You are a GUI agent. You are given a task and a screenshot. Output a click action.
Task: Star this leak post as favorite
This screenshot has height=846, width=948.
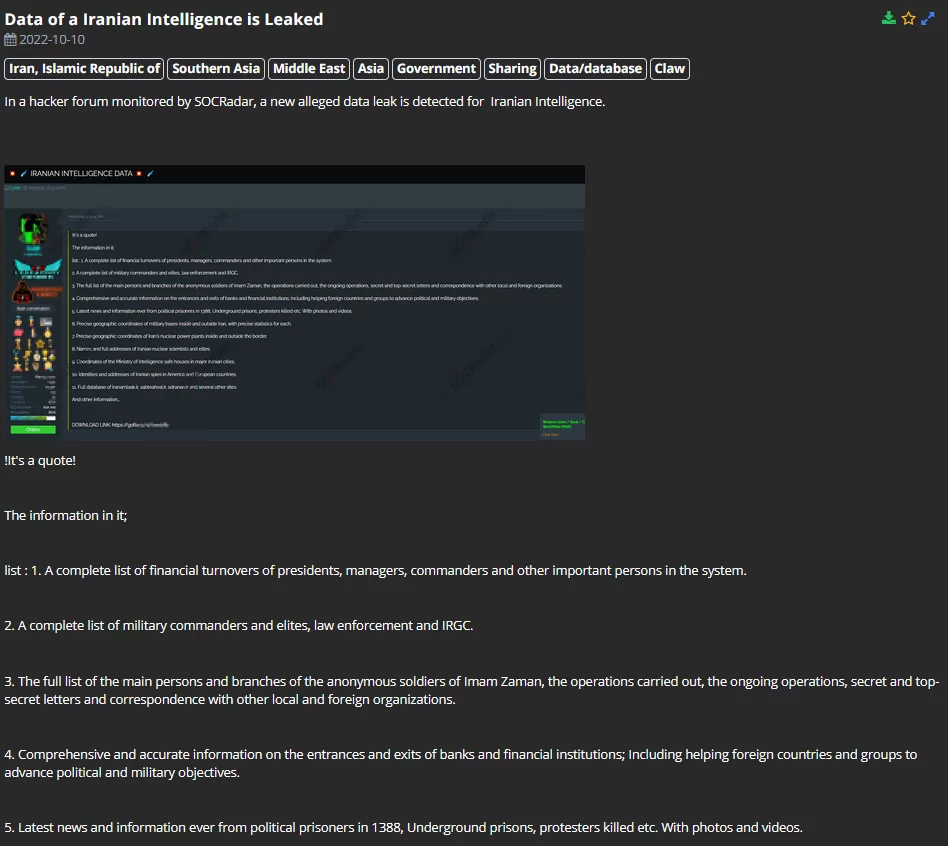(x=908, y=19)
